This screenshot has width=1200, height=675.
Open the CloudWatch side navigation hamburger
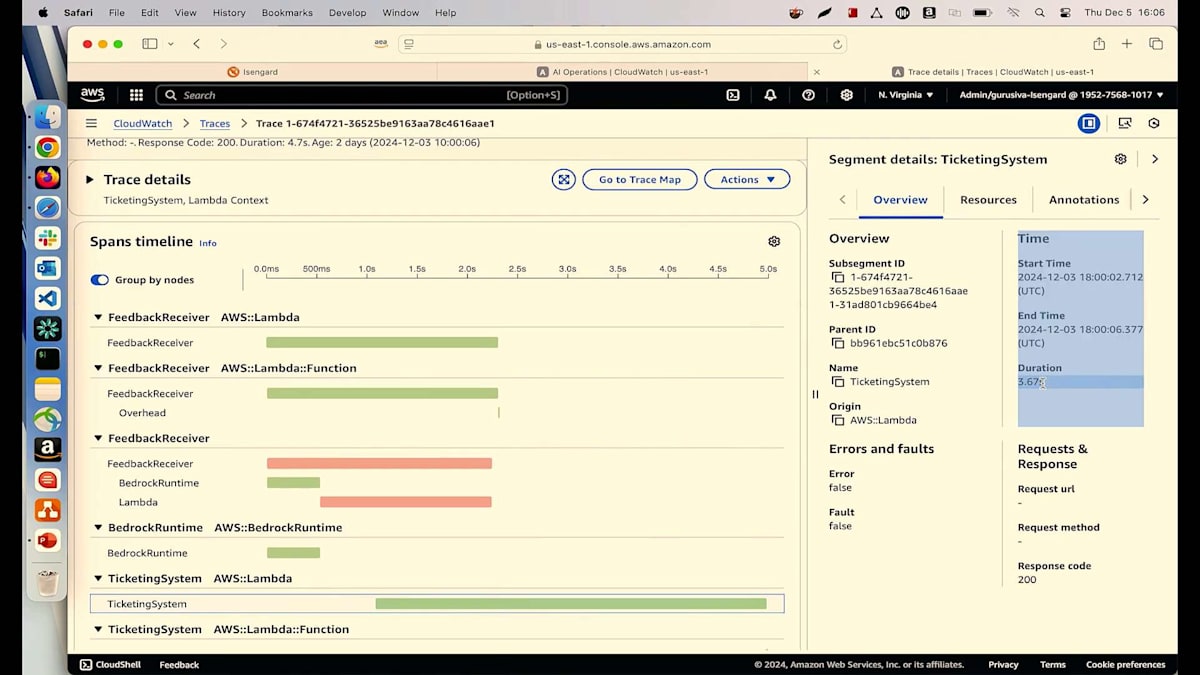[91, 123]
